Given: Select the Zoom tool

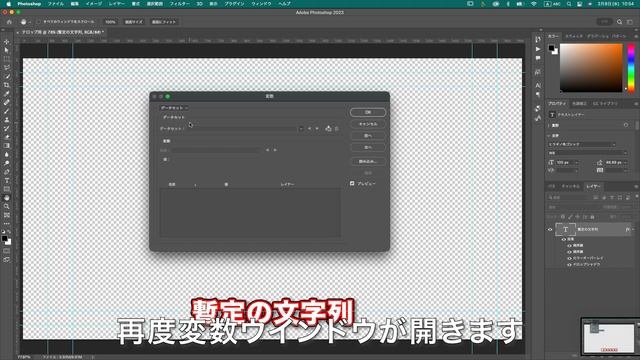Looking at the screenshot, I should 7,207.
